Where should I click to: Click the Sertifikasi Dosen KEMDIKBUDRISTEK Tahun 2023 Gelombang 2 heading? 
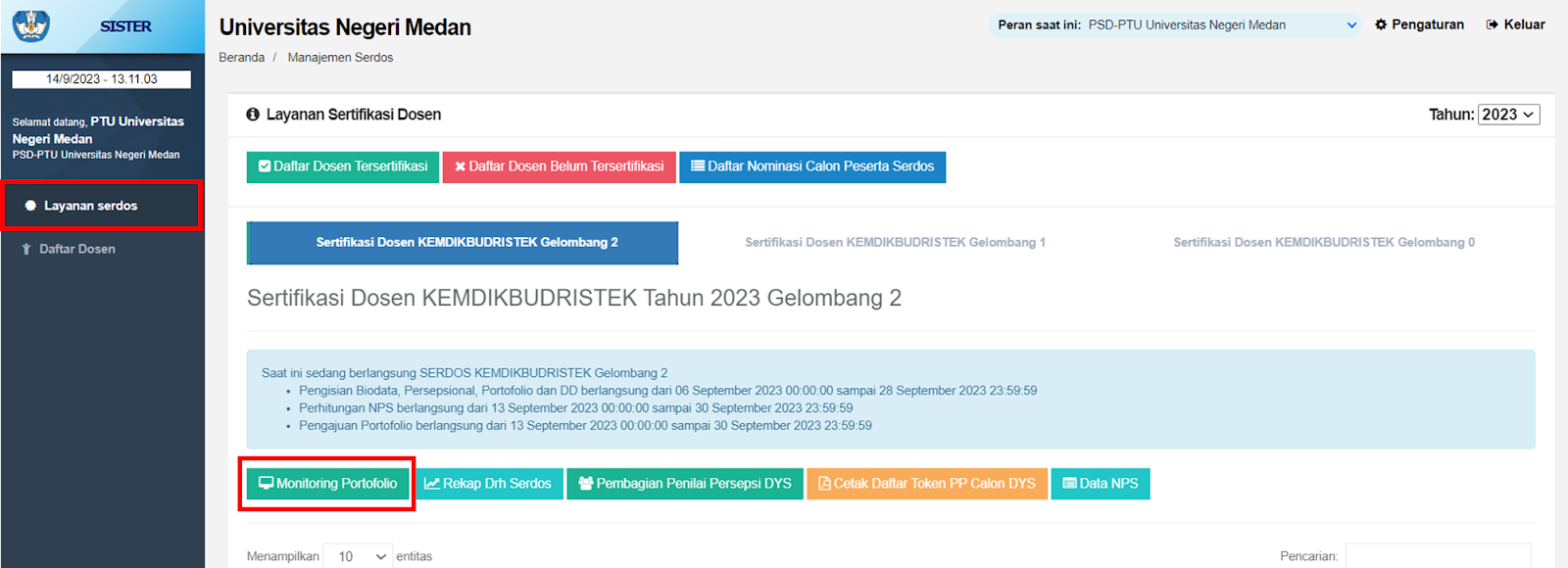(x=574, y=298)
